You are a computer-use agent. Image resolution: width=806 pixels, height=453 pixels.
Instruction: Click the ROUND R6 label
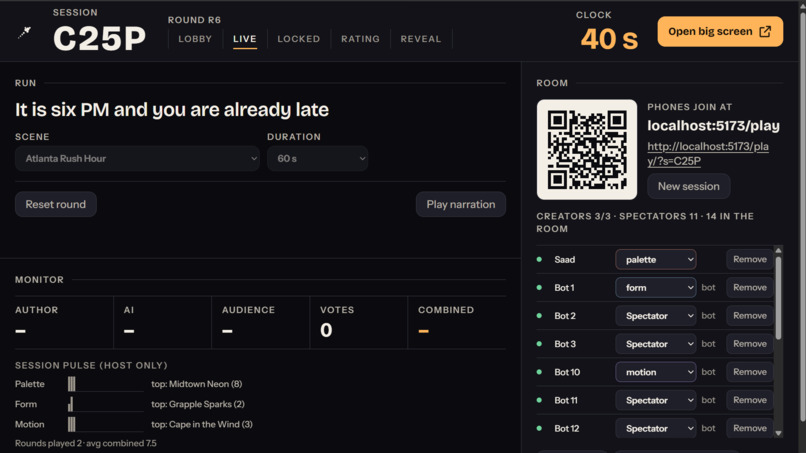coord(194,20)
